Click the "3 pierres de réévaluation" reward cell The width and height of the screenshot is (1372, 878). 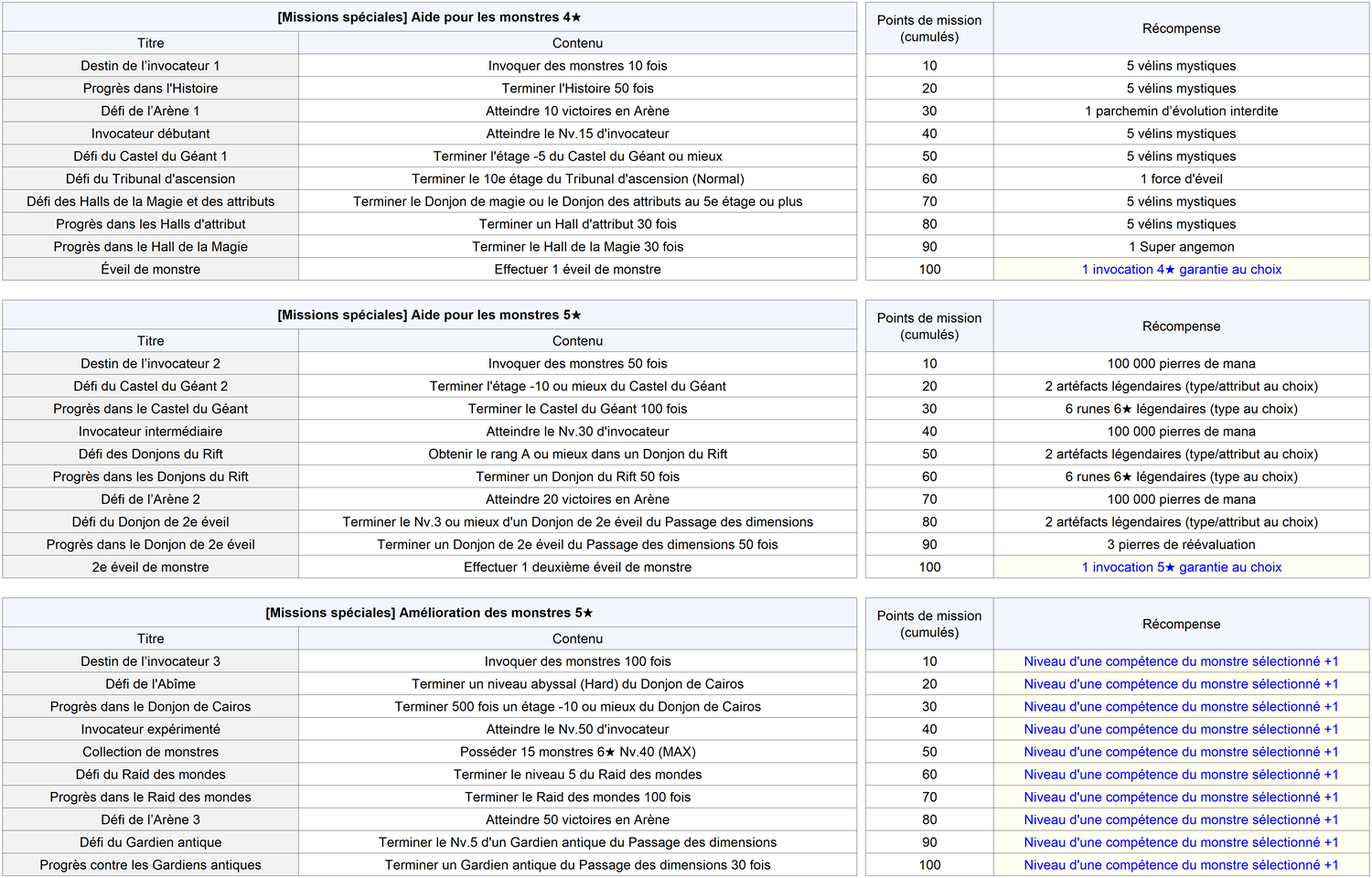[x=1181, y=545]
